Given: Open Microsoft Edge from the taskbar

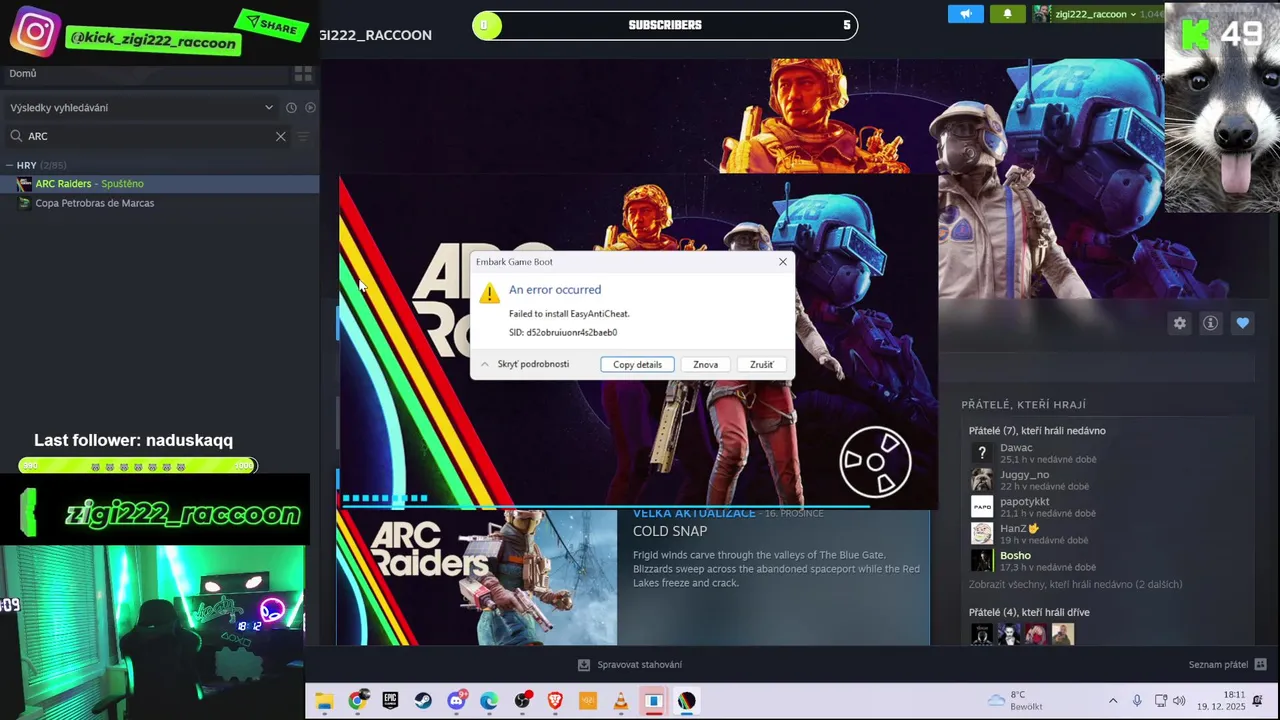Looking at the screenshot, I should [x=489, y=701].
